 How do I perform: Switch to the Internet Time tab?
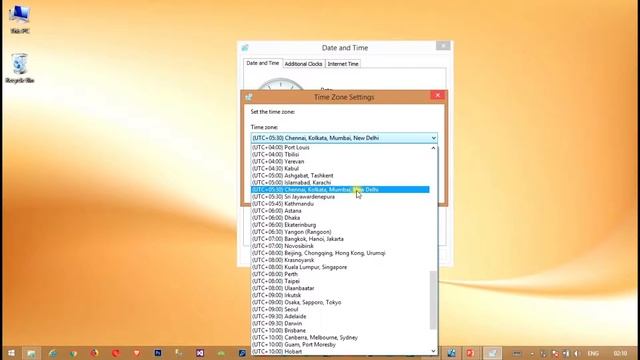(343, 64)
